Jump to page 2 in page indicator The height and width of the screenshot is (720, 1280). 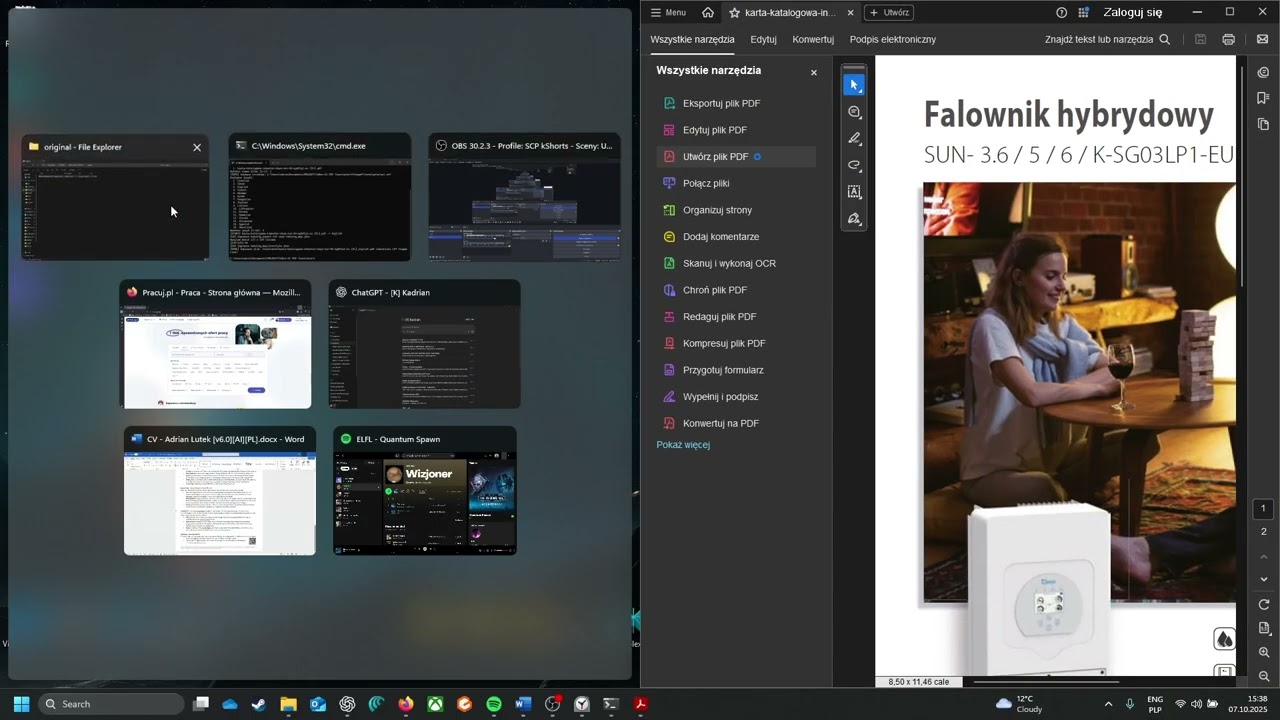[x=1263, y=531]
